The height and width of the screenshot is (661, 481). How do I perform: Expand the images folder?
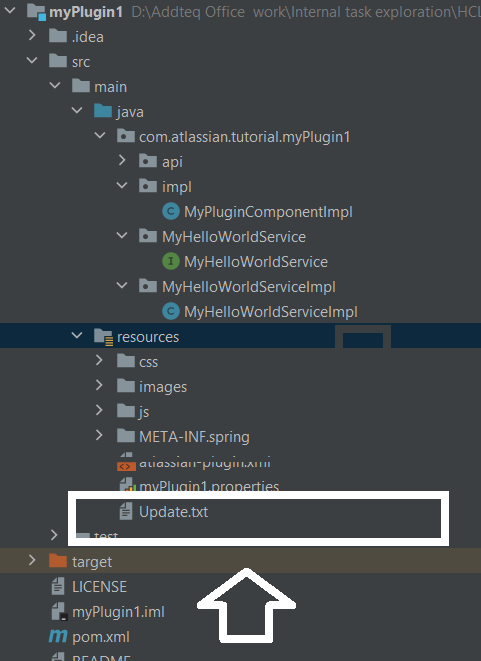point(99,386)
